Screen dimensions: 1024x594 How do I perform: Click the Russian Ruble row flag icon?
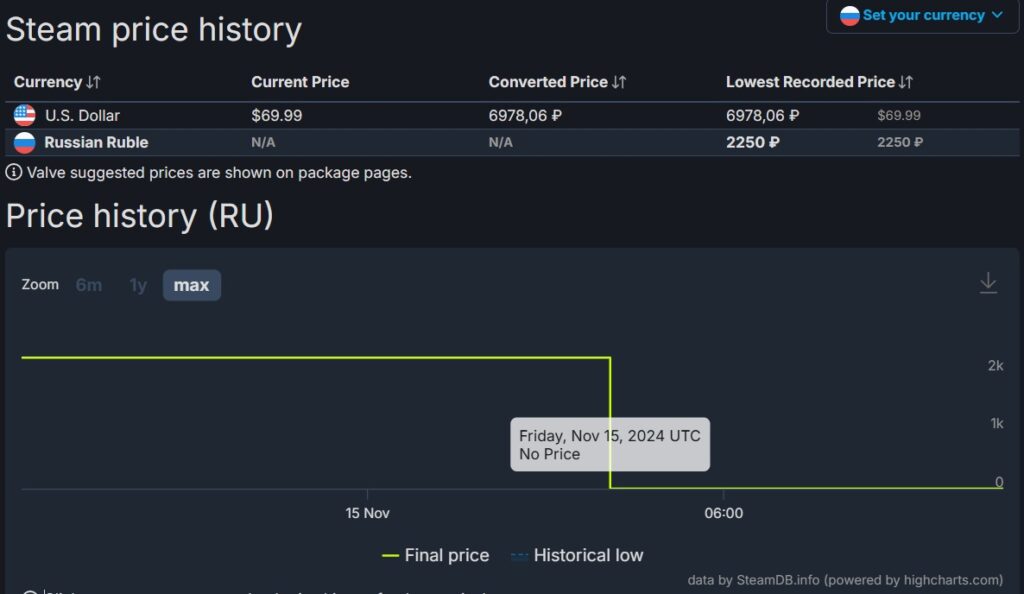(x=25, y=142)
